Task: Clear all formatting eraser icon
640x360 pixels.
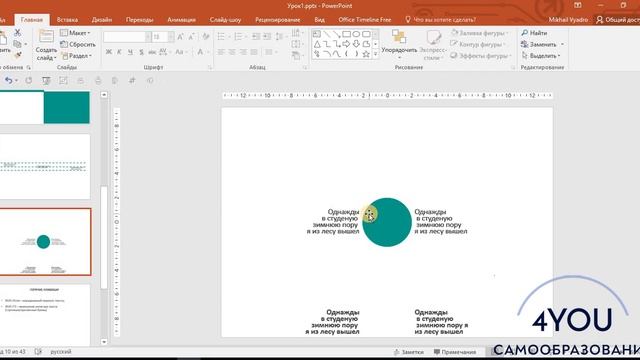Action: (x=206, y=37)
